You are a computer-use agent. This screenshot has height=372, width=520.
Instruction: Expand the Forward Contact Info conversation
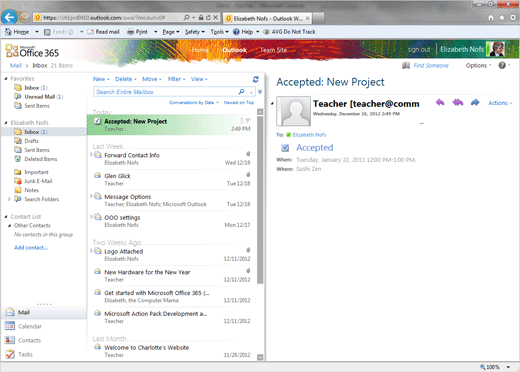tap(91, 154)
